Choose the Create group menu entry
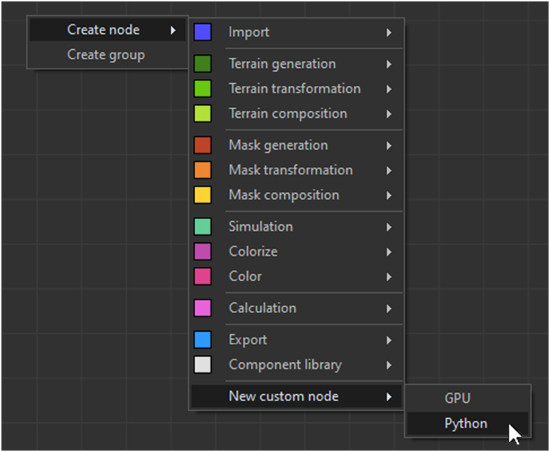 point(107,55)
